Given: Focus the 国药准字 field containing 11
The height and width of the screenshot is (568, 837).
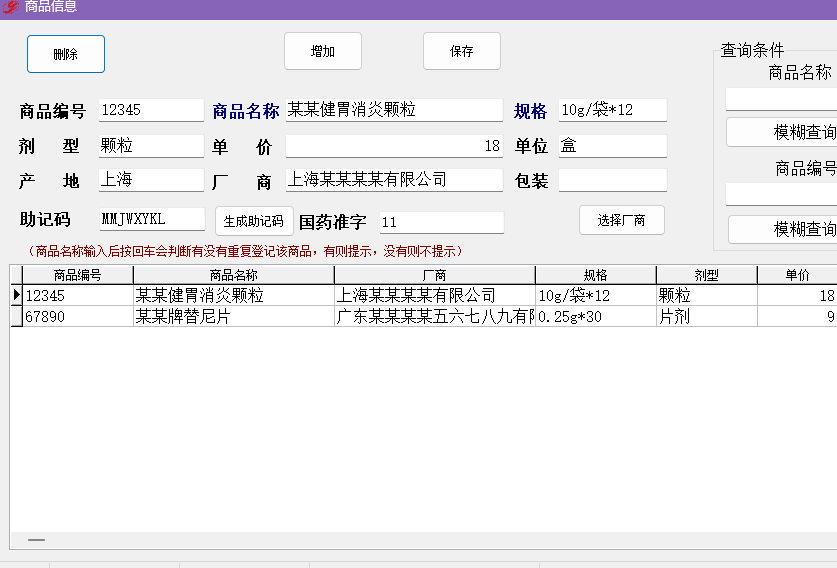Looking at the screenshot, I should [x=441, y=222].
